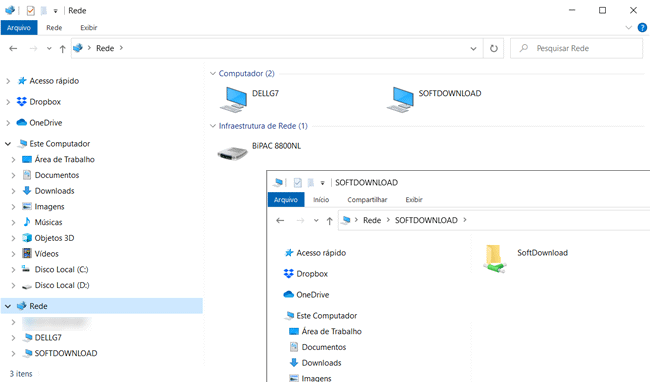
Task: Click the New folder icon in Rede title bar
Action: tap(44, 10)
